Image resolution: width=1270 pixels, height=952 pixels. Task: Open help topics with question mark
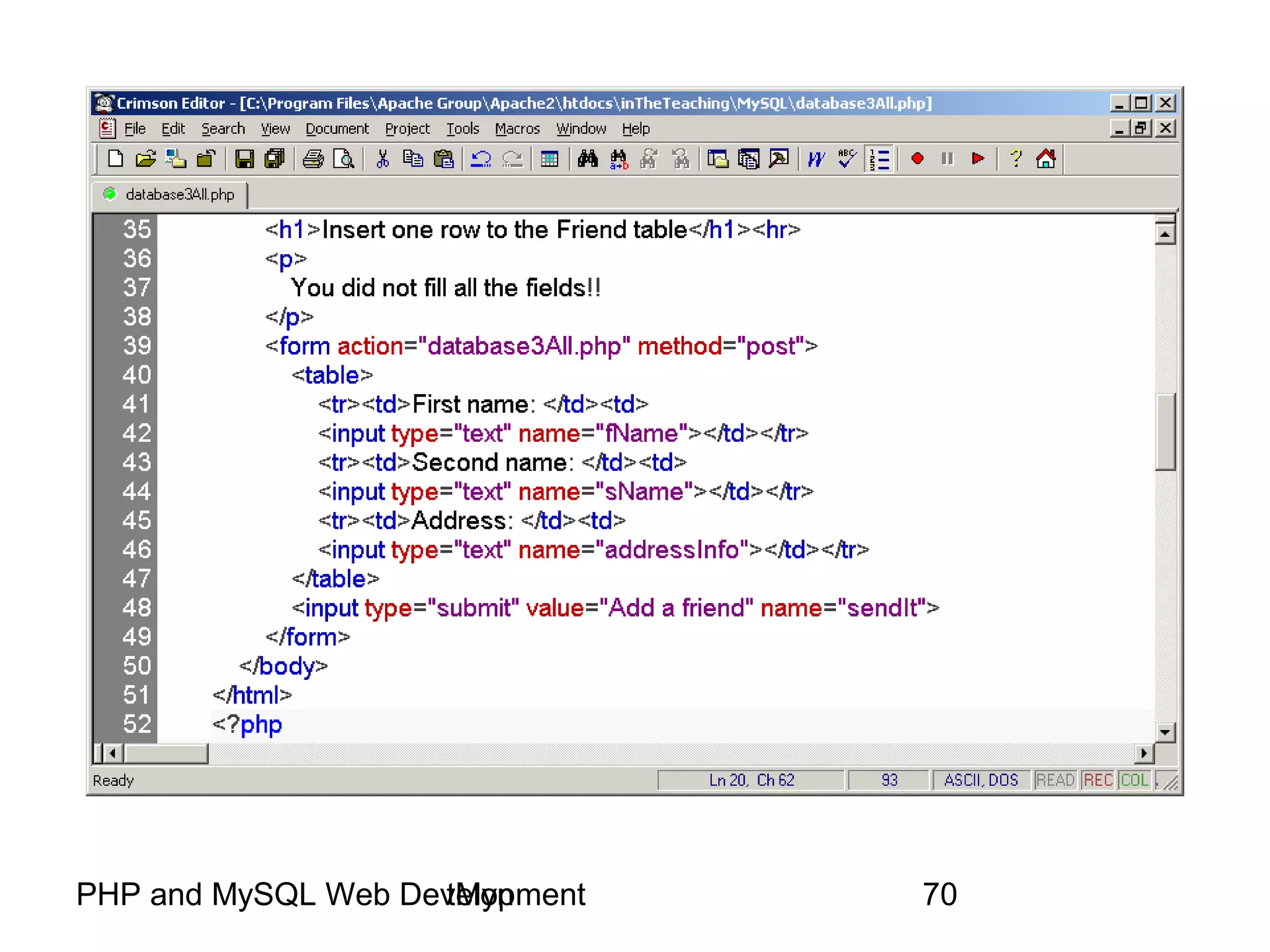1016,159
